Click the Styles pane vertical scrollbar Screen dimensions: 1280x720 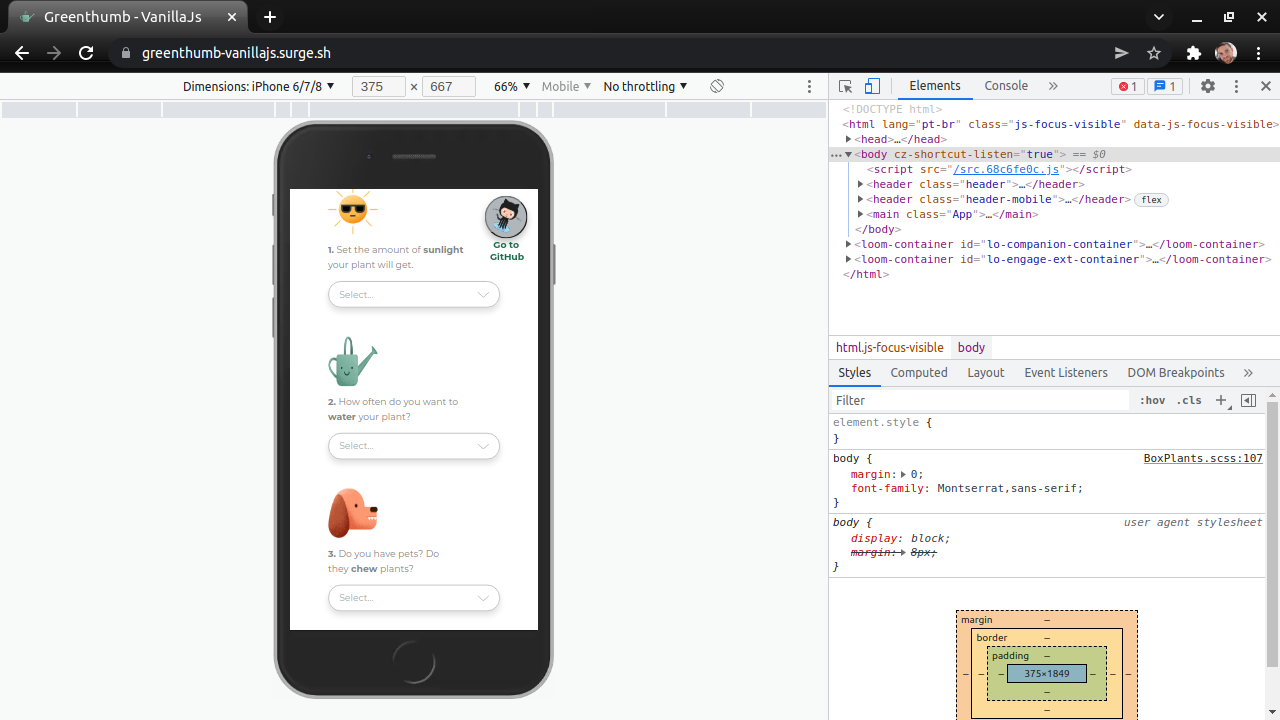point(1272,535)
